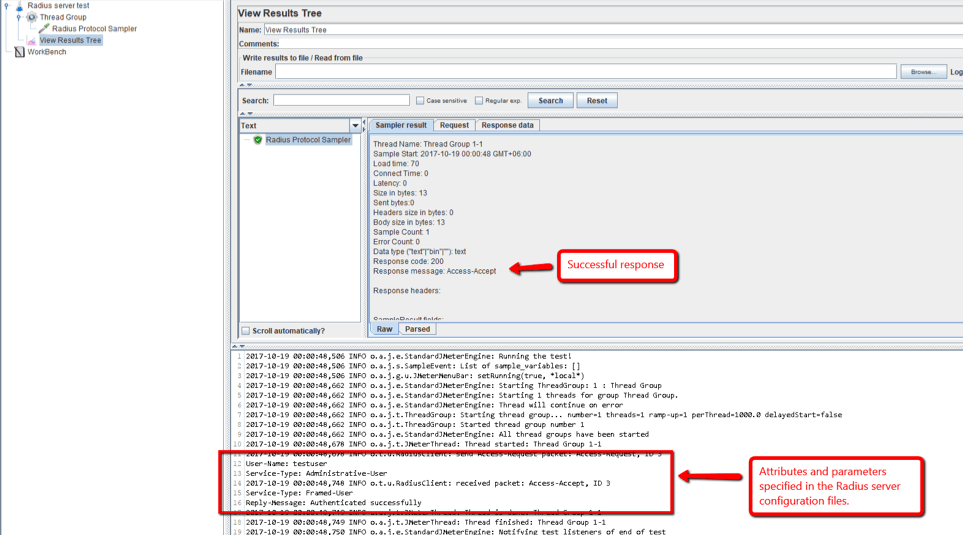
Task: Click collapse arrows above the Search row
Action: tap(246, 85)
